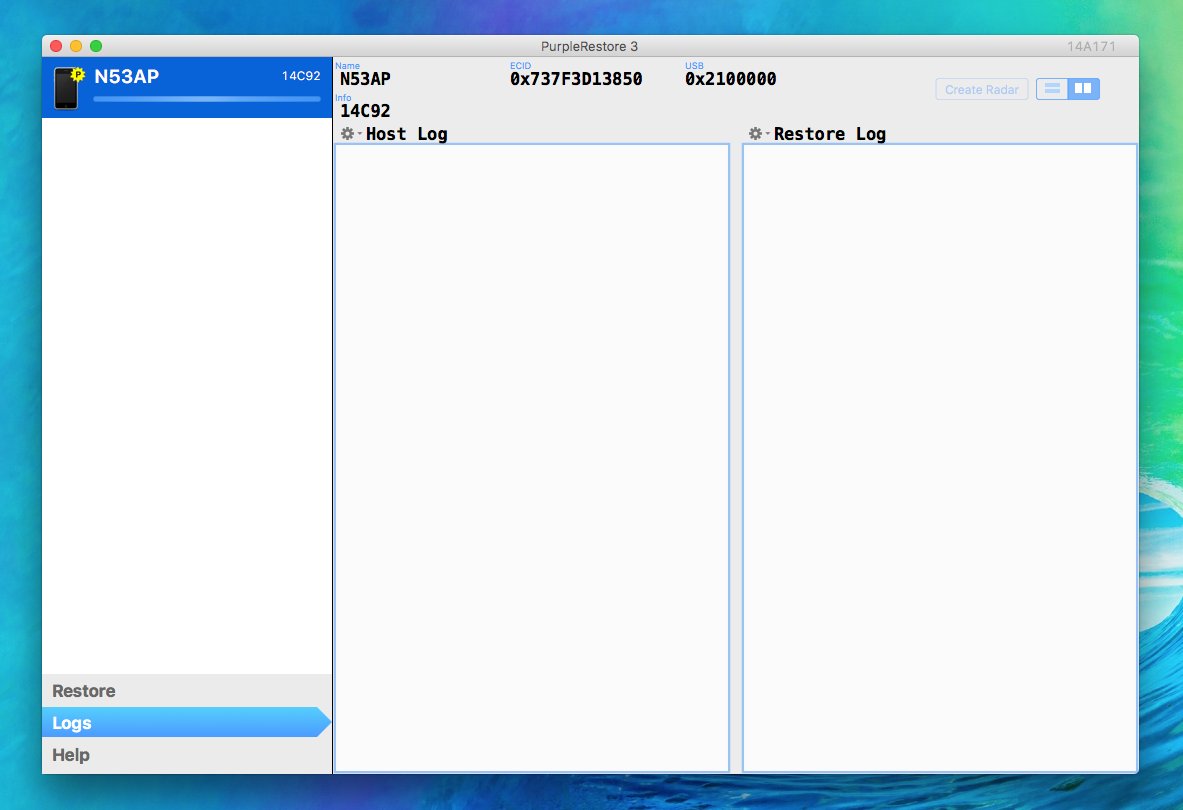Select the N53AP device row in sidebar
Screen dimensions: 1183x810
pos(187,87)
